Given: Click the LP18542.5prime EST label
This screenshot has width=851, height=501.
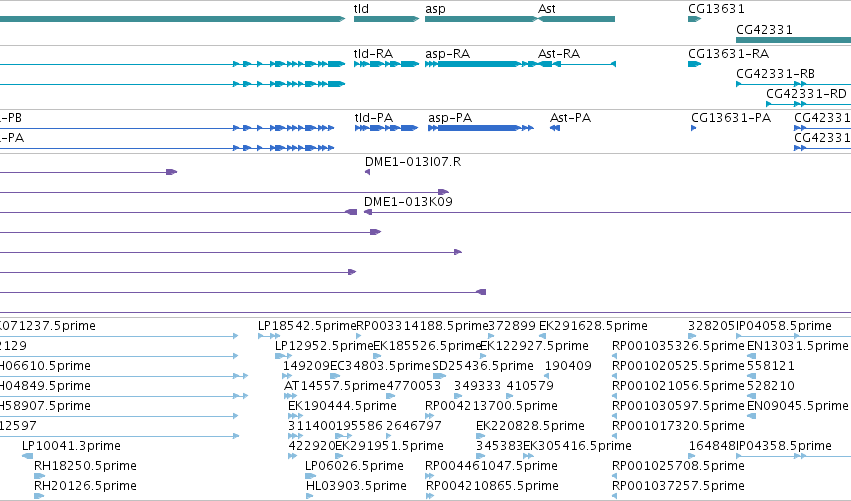Looking at the screenshot, I should coord(307,325).
